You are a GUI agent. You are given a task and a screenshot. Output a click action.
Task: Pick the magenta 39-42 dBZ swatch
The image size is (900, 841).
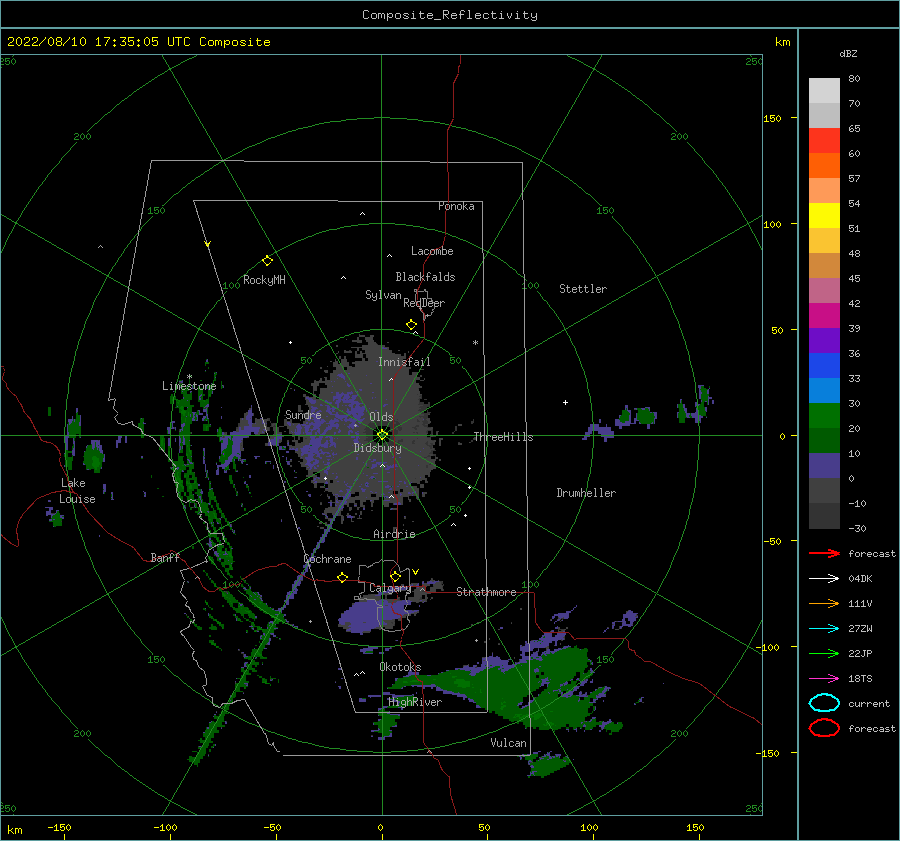pyautogui.click(x=824, y=315)
